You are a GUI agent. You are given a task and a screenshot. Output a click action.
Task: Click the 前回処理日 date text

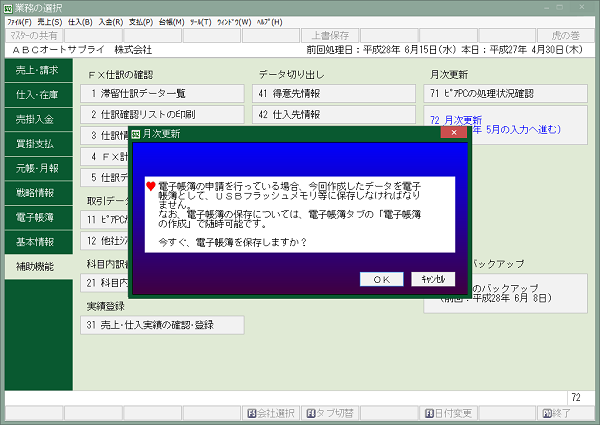coord(382,50)
